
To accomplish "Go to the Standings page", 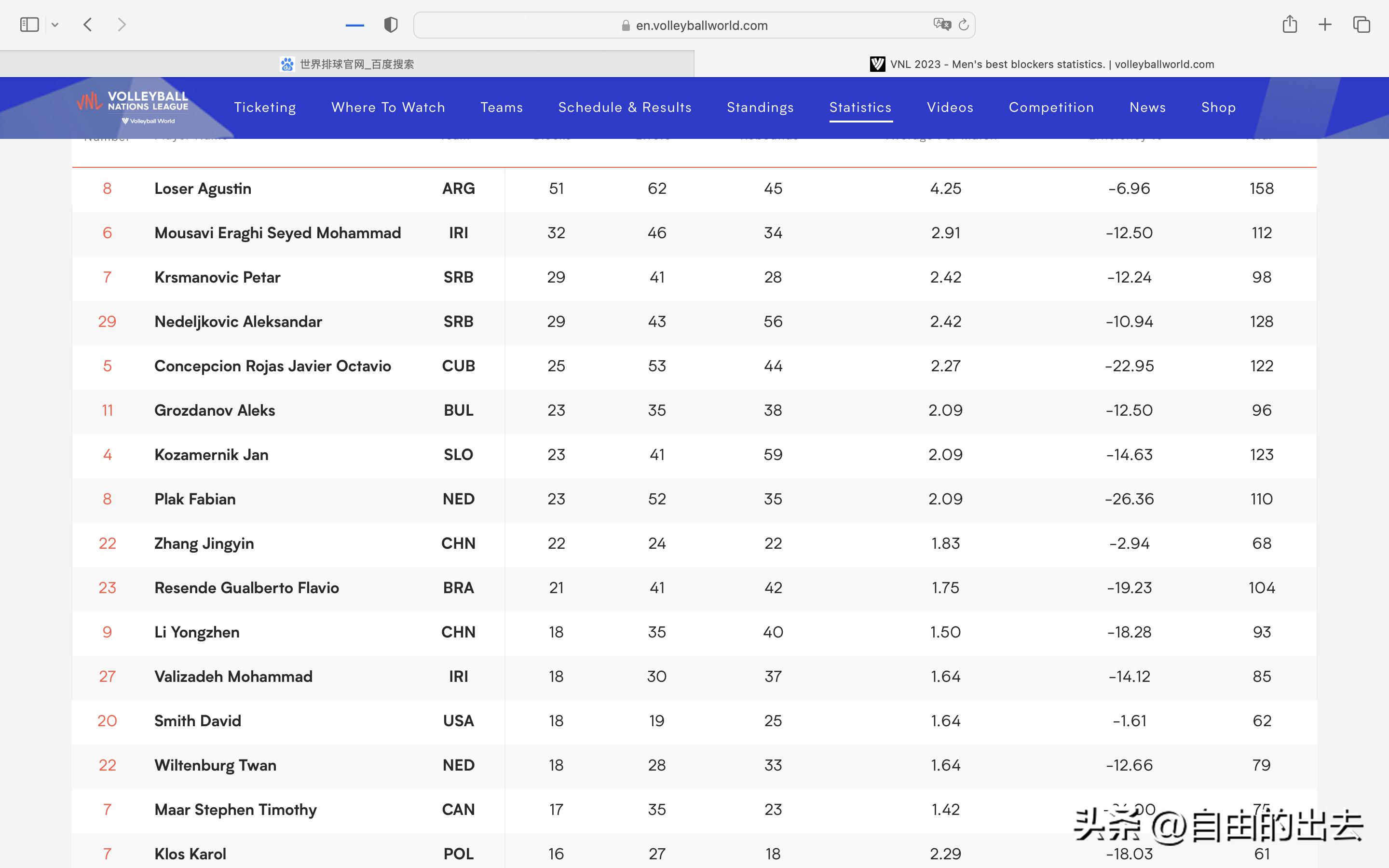I will pyautogui.click(x=760, y=108).
